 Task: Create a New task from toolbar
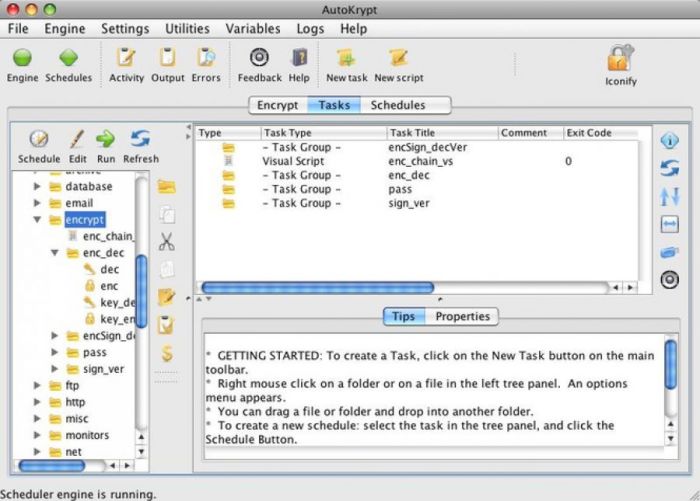[346, 58]
